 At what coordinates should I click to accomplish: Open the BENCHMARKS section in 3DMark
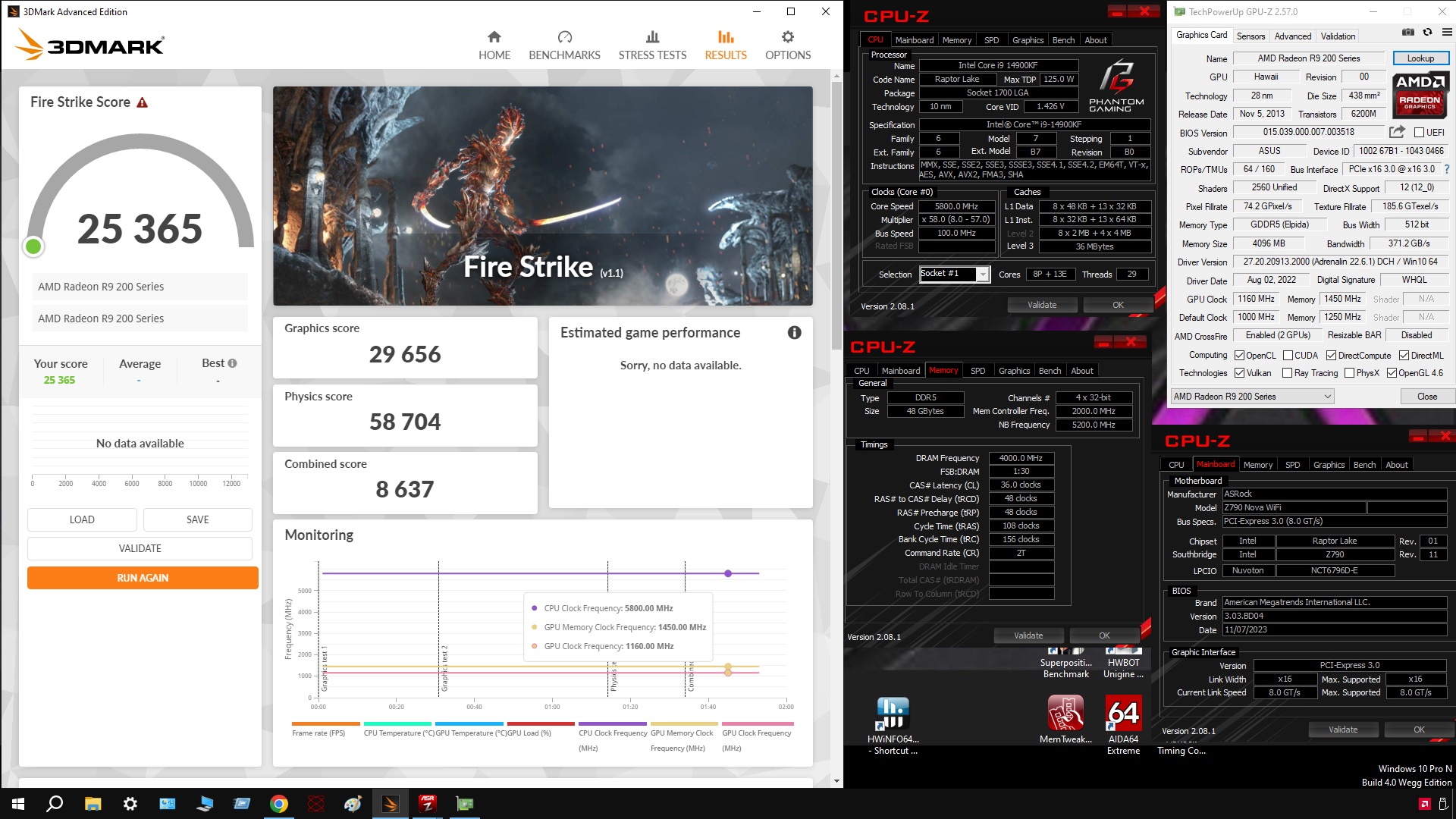(x=564, y=45)
